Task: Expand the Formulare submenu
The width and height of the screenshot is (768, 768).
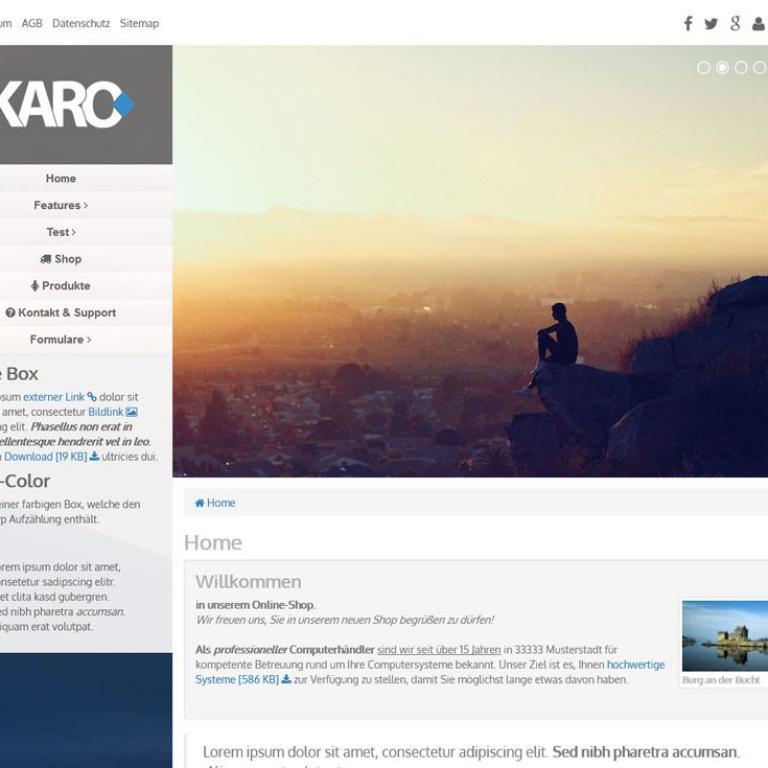Action: pyautogui.click(x=60, y=339)
